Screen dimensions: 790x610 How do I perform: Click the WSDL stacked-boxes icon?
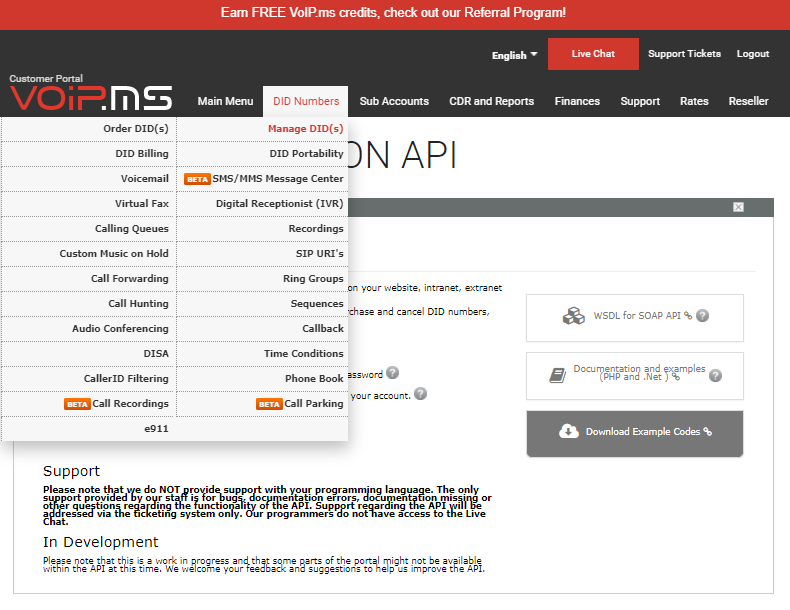coord(573,316)
